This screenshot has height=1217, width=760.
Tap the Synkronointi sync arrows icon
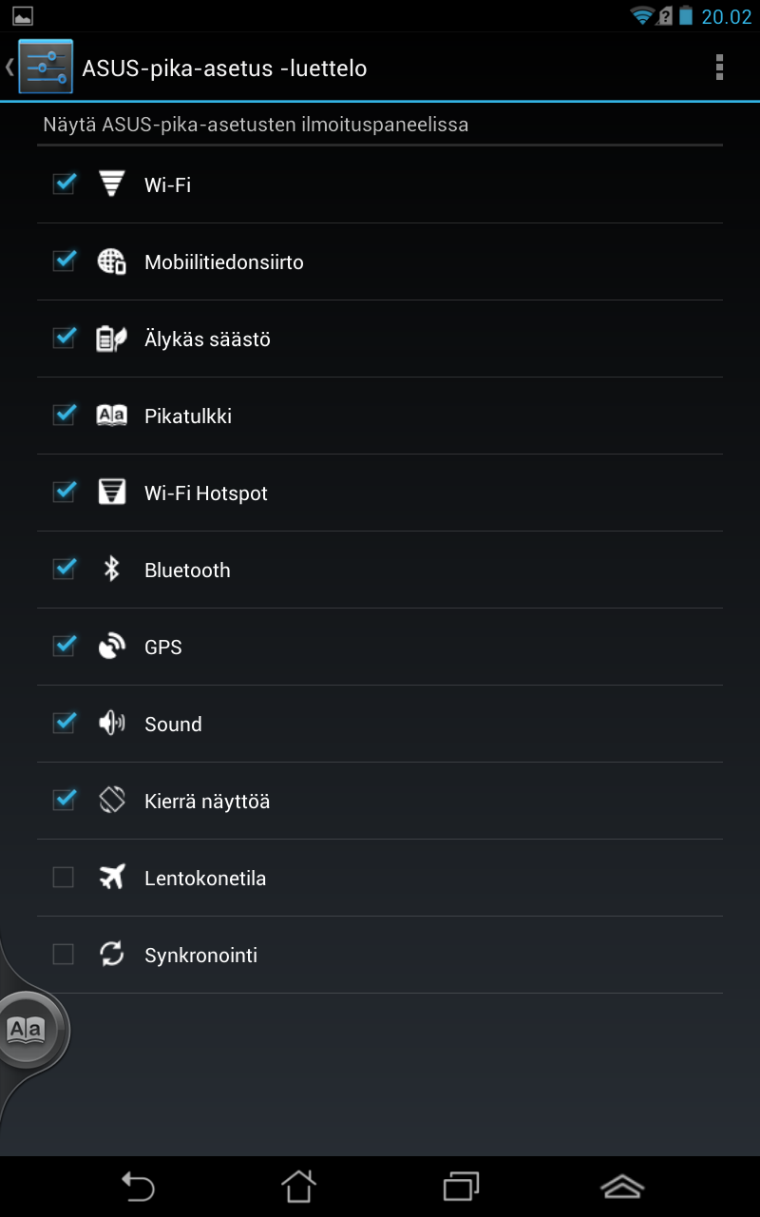tap(112, 955)
